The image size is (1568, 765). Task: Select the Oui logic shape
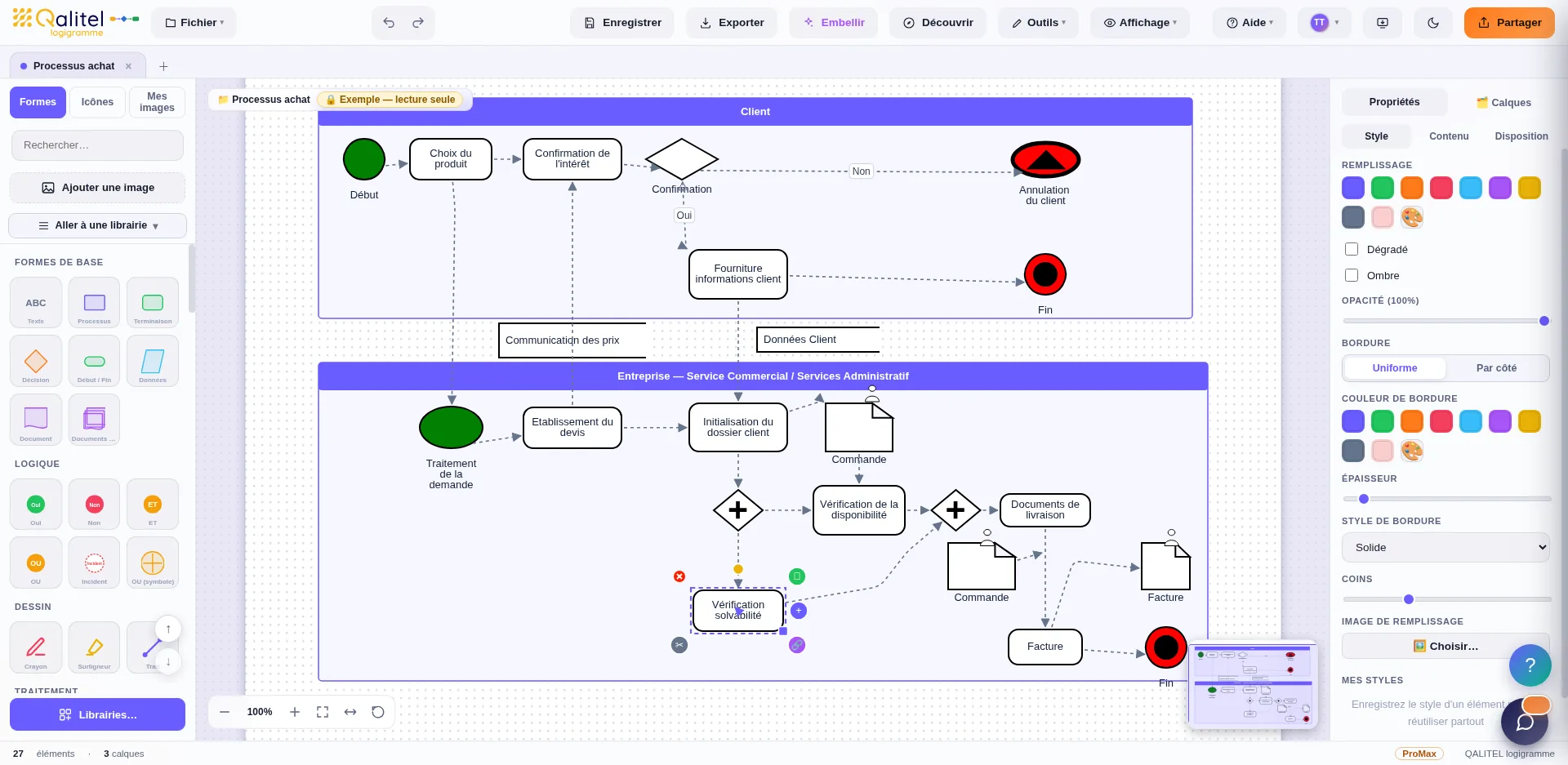click(36, 505)
